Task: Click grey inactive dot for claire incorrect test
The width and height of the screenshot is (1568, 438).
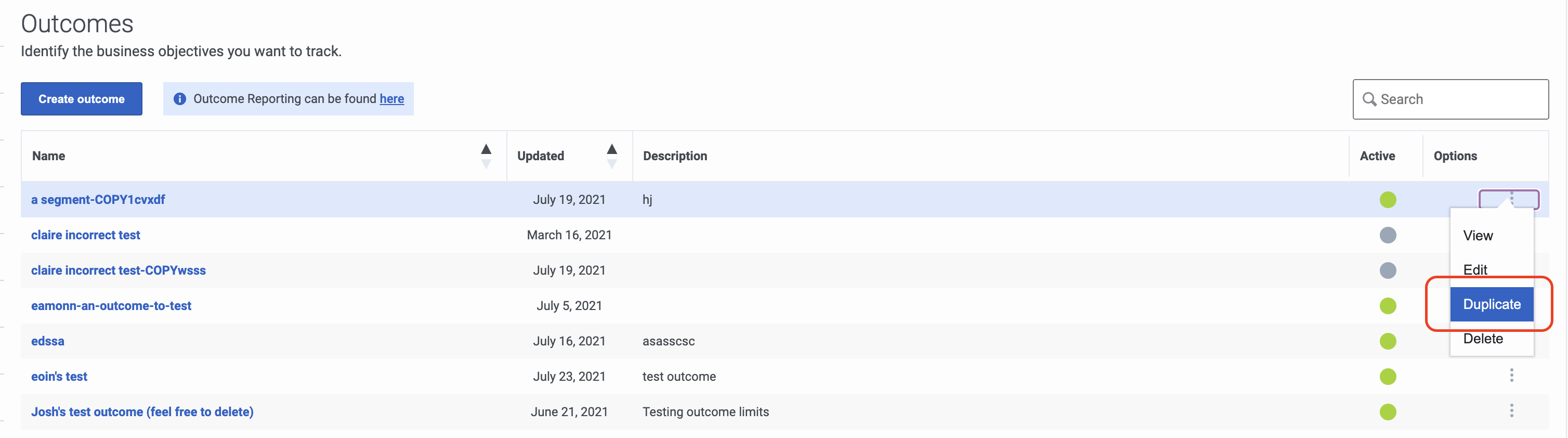Action: (1387, 235)
